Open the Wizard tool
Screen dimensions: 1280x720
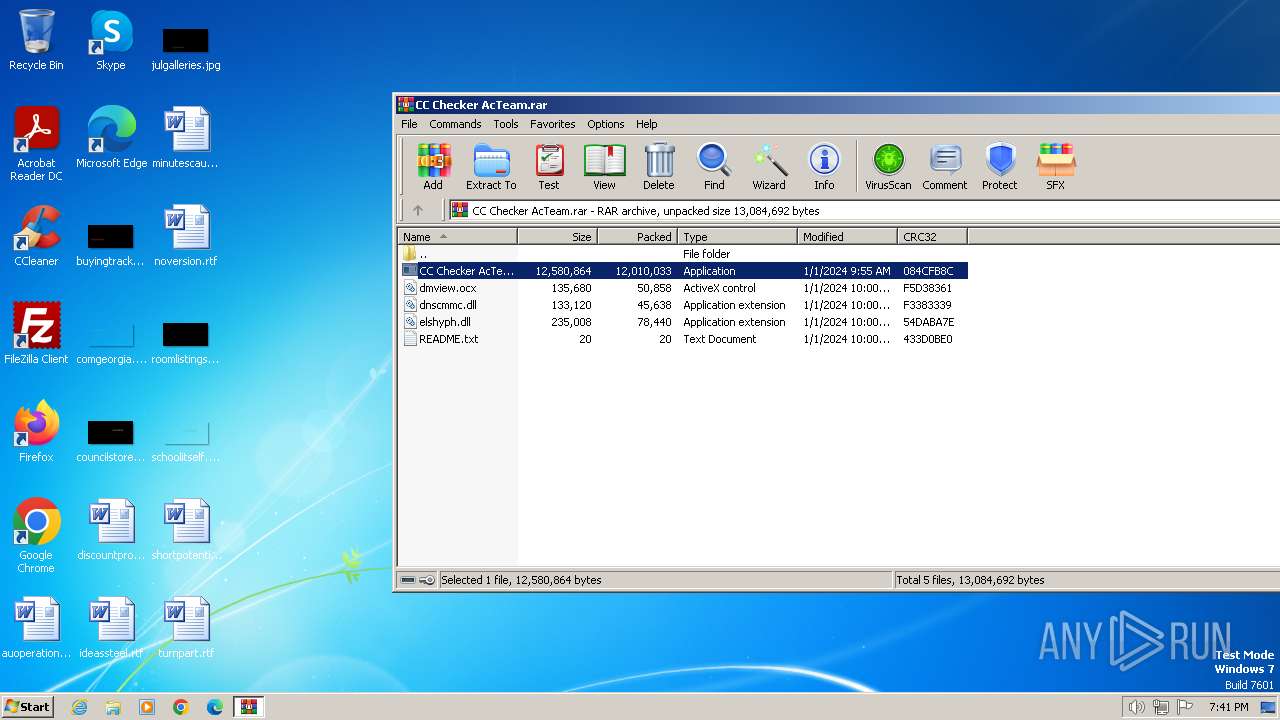pos(768,166)
